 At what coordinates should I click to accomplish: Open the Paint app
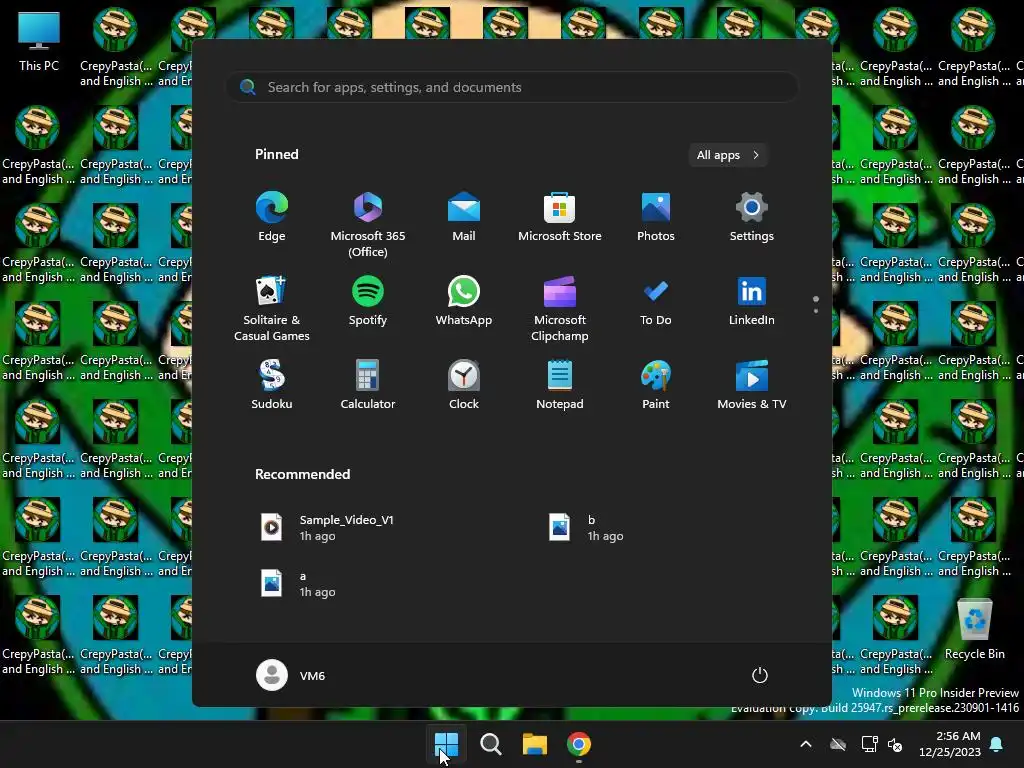click(x=656, y=385)
